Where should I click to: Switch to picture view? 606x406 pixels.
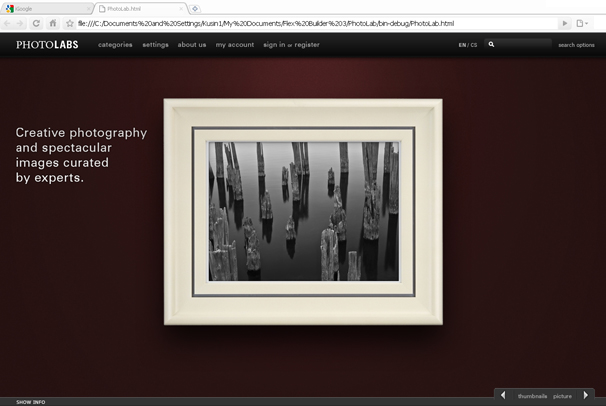(x=562, y=397)
